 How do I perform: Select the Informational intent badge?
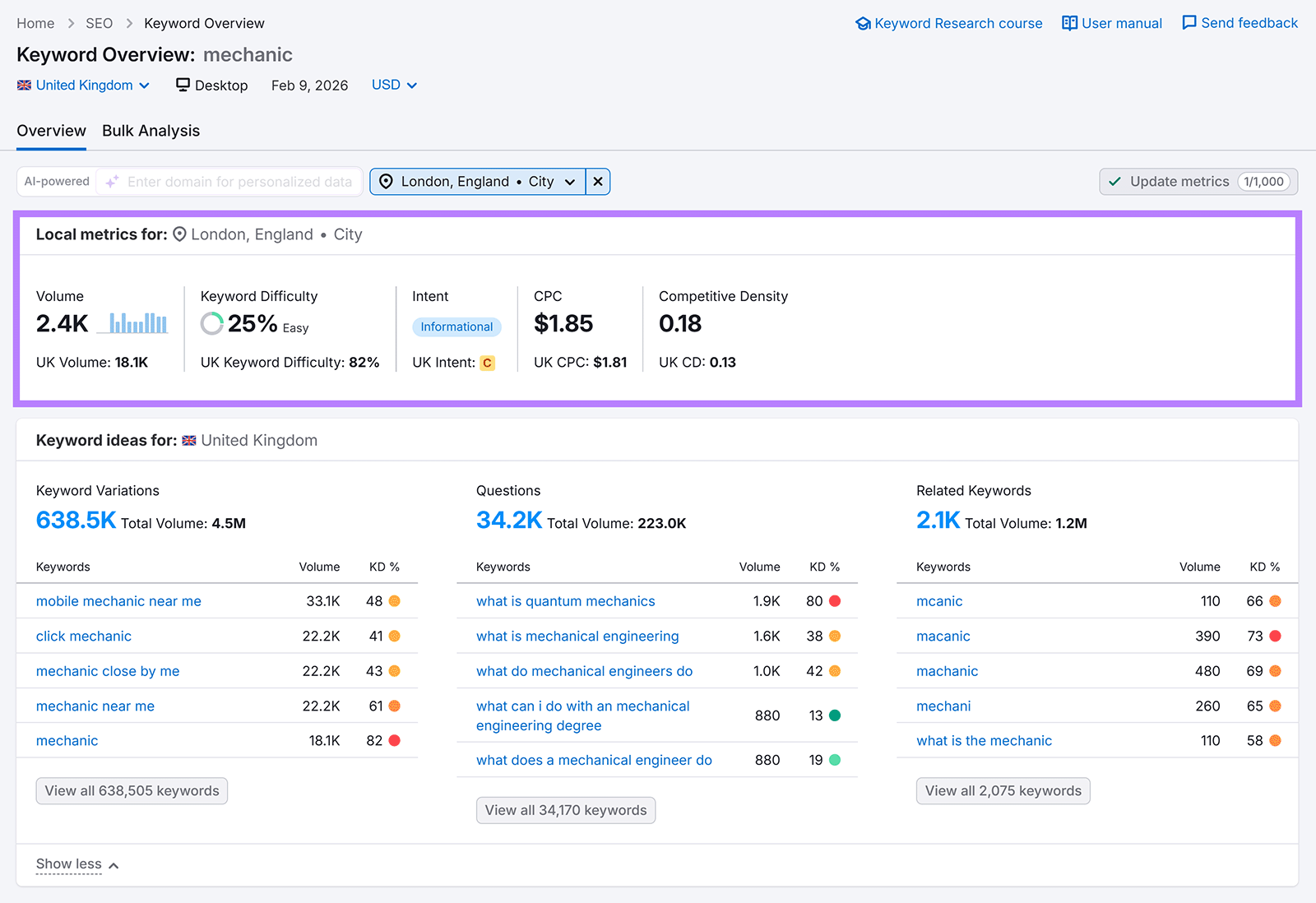[x=456, y=326]
